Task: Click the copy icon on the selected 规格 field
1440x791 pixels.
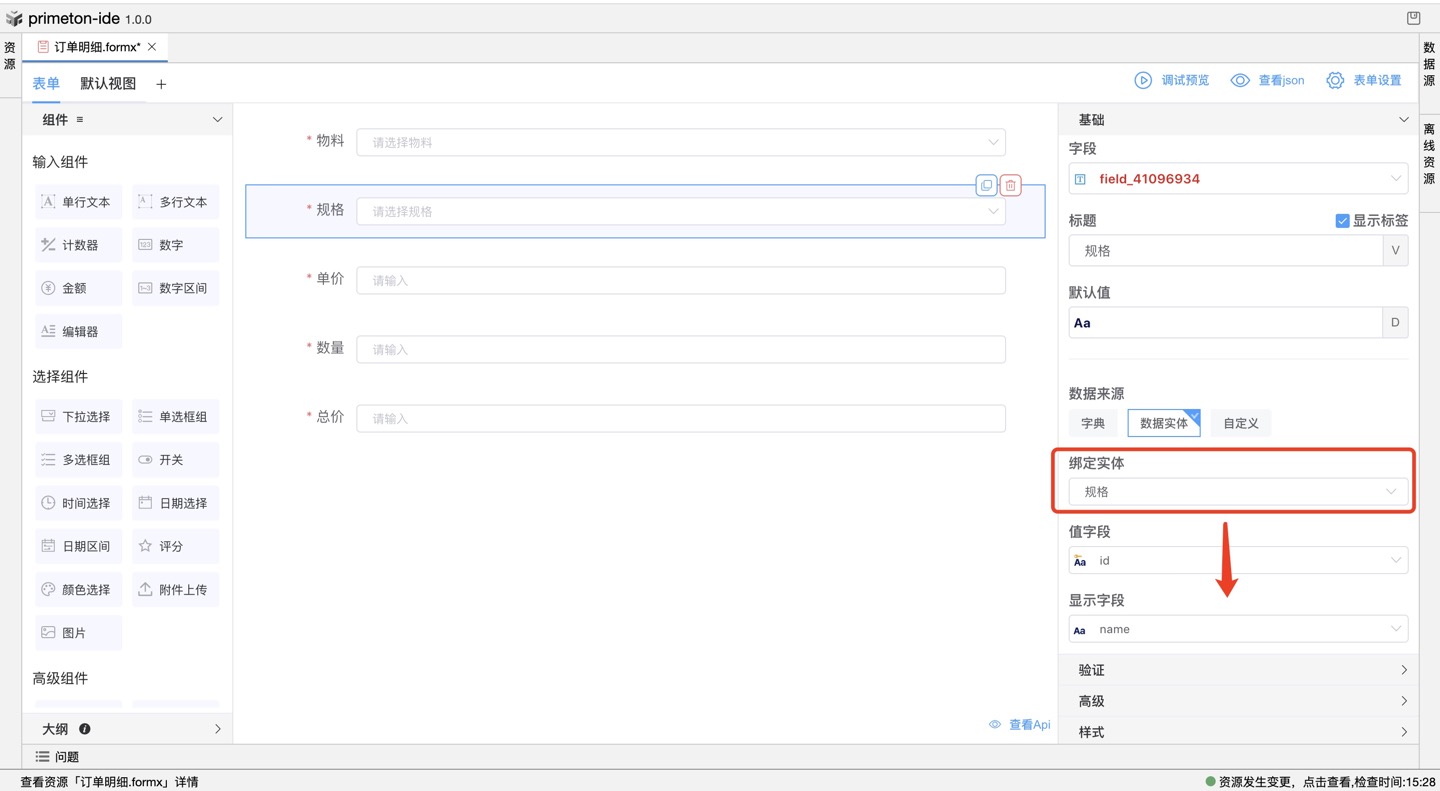Action: click(x=986, y=185)
